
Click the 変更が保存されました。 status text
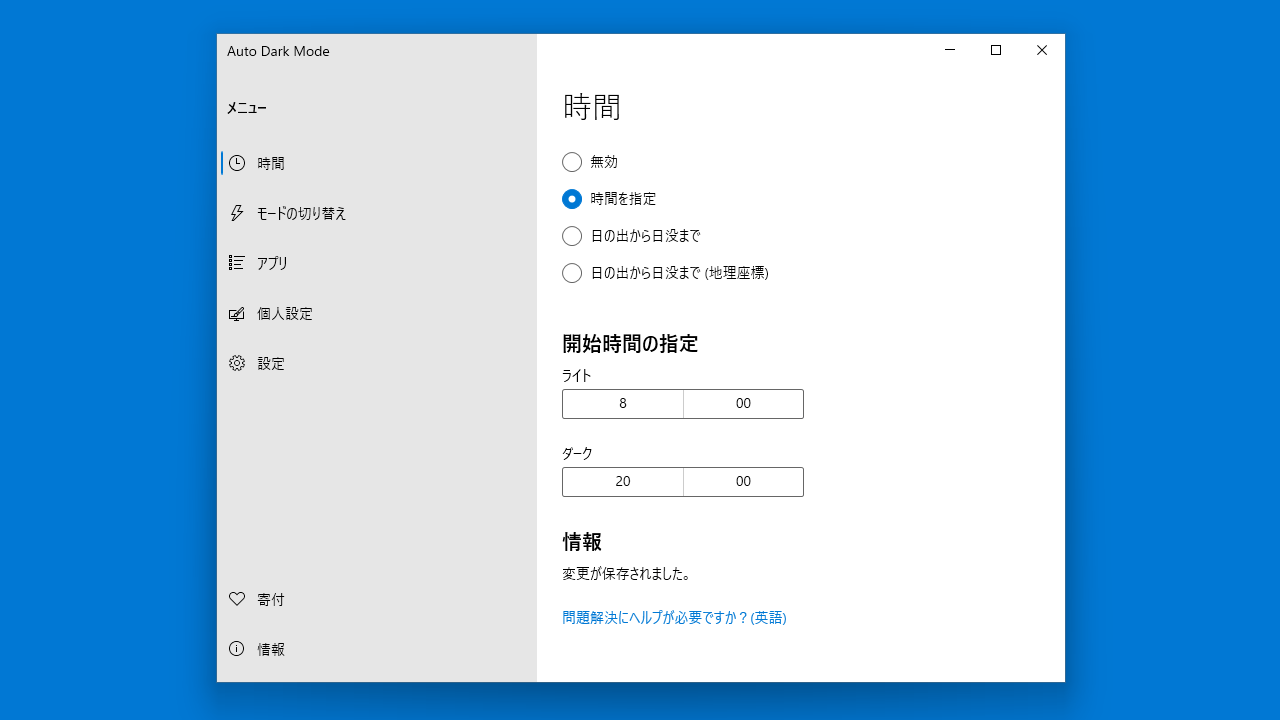click(x=627, y=574)
